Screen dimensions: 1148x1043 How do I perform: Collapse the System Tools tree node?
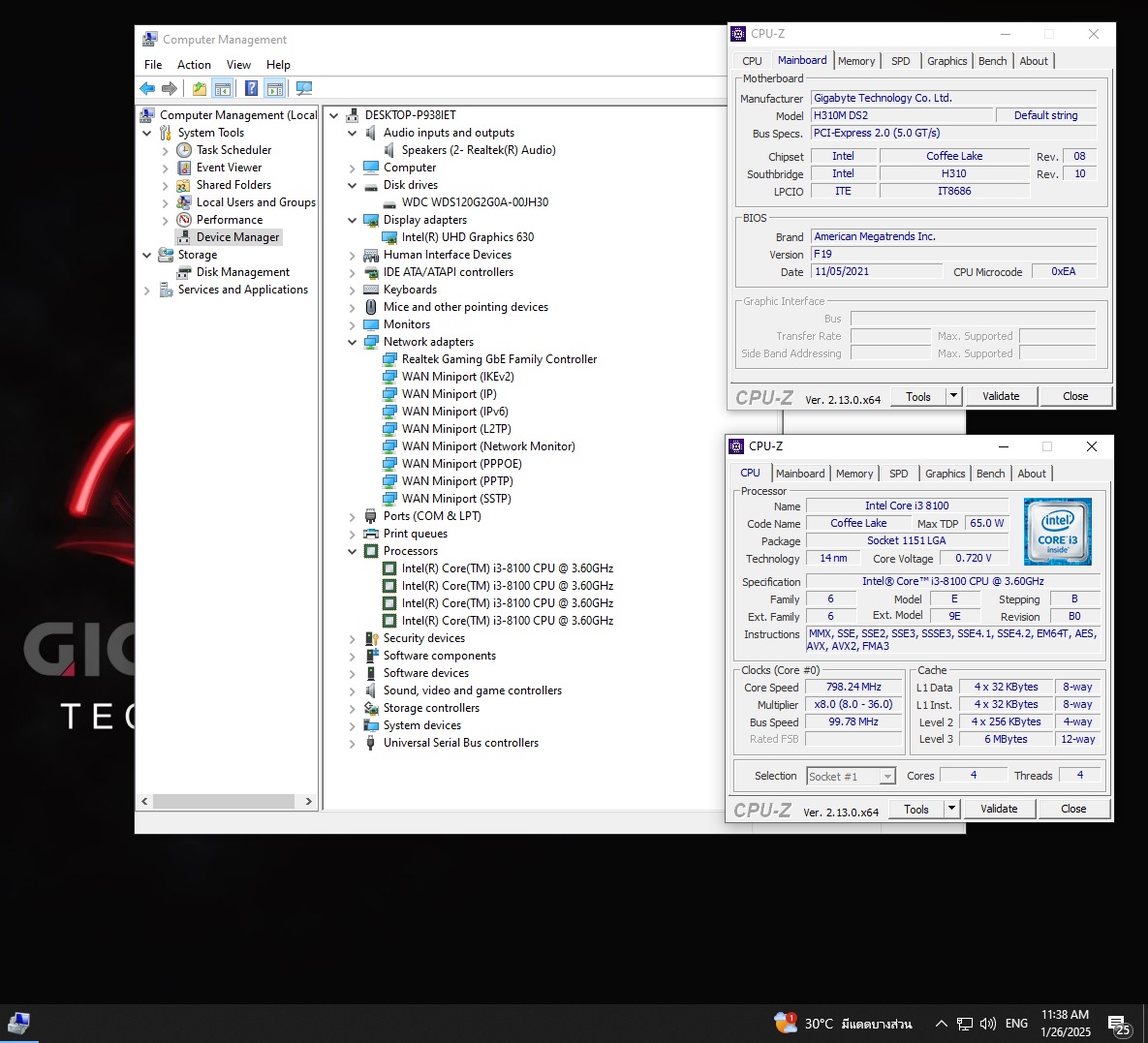click(x=147, y=133)
